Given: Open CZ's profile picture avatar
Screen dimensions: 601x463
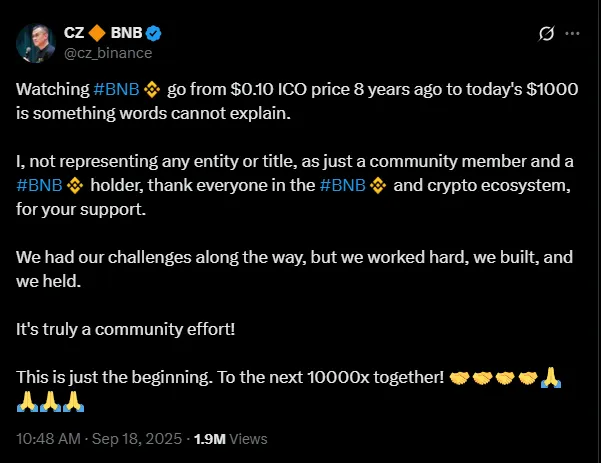Looking at the screenshot, I should (x=35, y=42).
